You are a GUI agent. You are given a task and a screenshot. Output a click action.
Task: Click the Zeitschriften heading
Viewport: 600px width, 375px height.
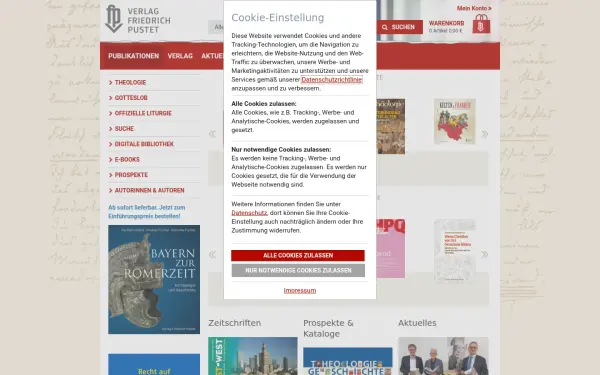(235, 323)
